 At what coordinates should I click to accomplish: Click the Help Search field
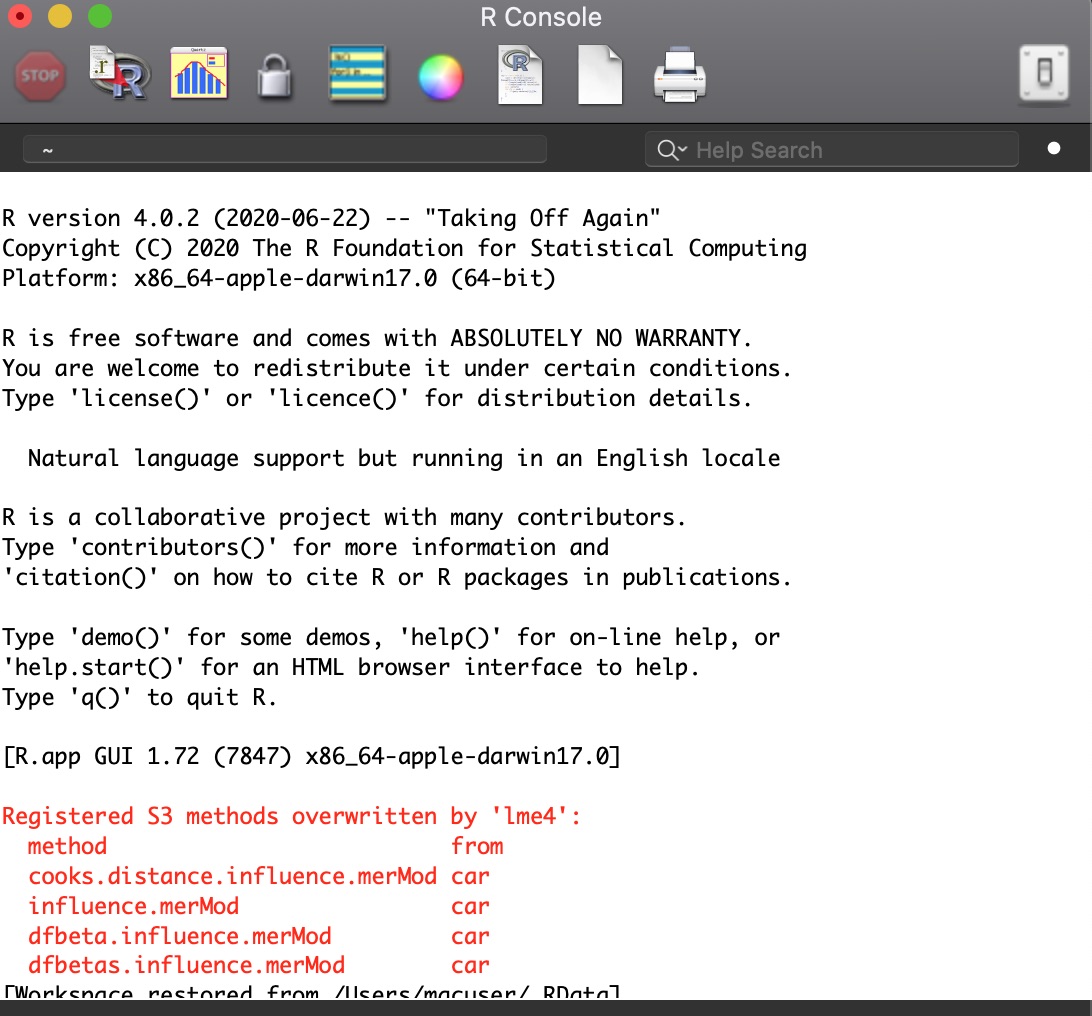click(x=832, y=150)
